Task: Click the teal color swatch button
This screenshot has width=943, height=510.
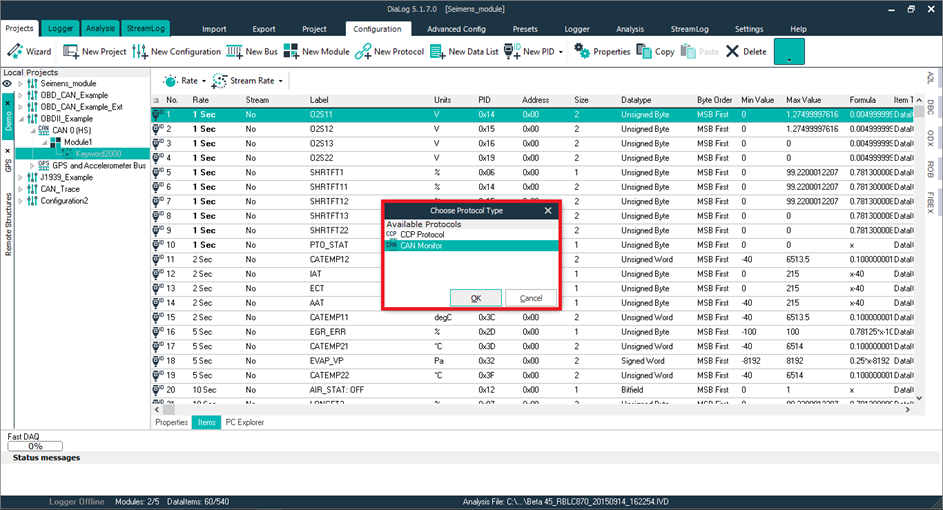Action: point(789,52)
